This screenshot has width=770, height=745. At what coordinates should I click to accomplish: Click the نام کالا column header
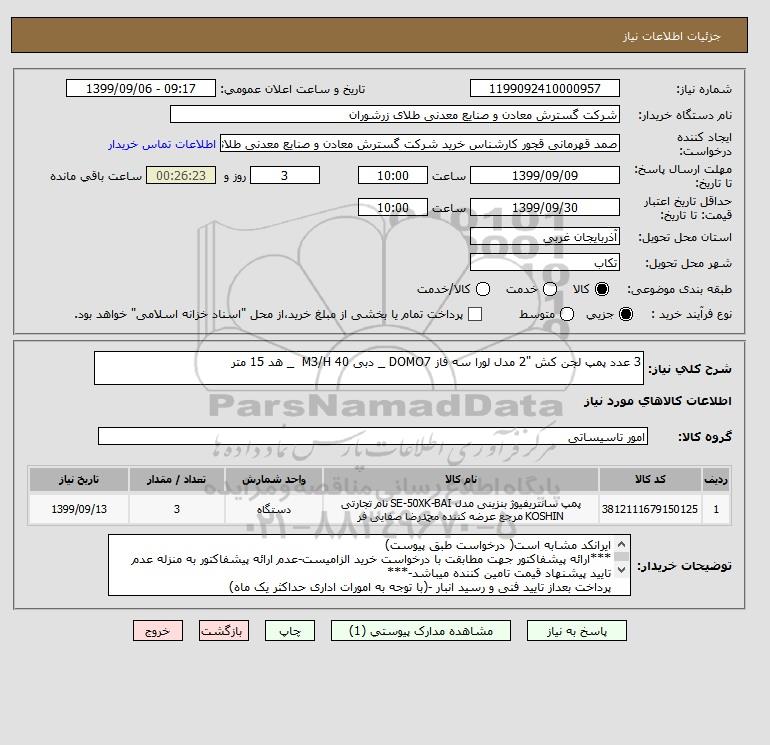461,479
